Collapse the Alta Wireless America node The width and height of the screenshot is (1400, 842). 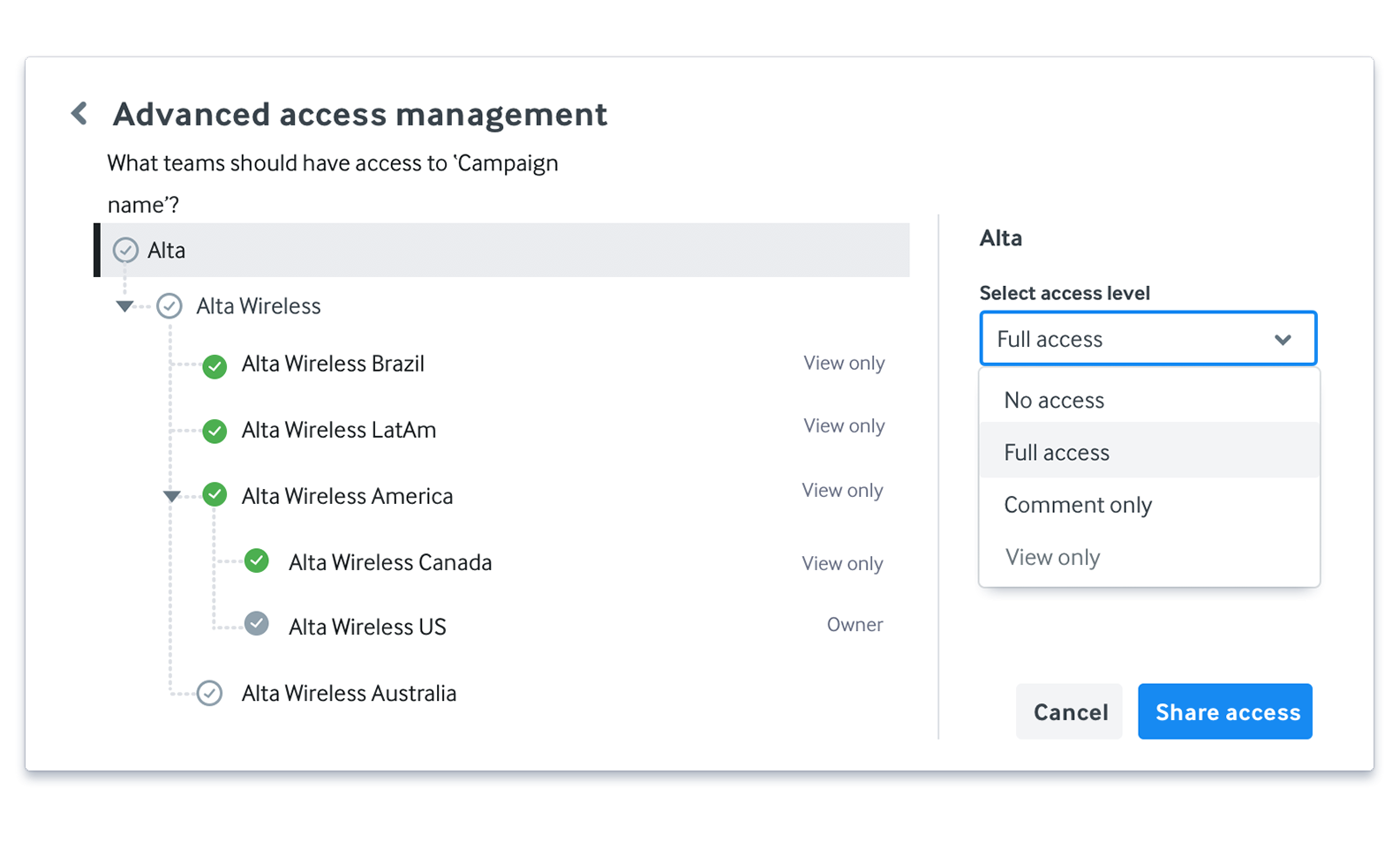[x=172, y=497]
